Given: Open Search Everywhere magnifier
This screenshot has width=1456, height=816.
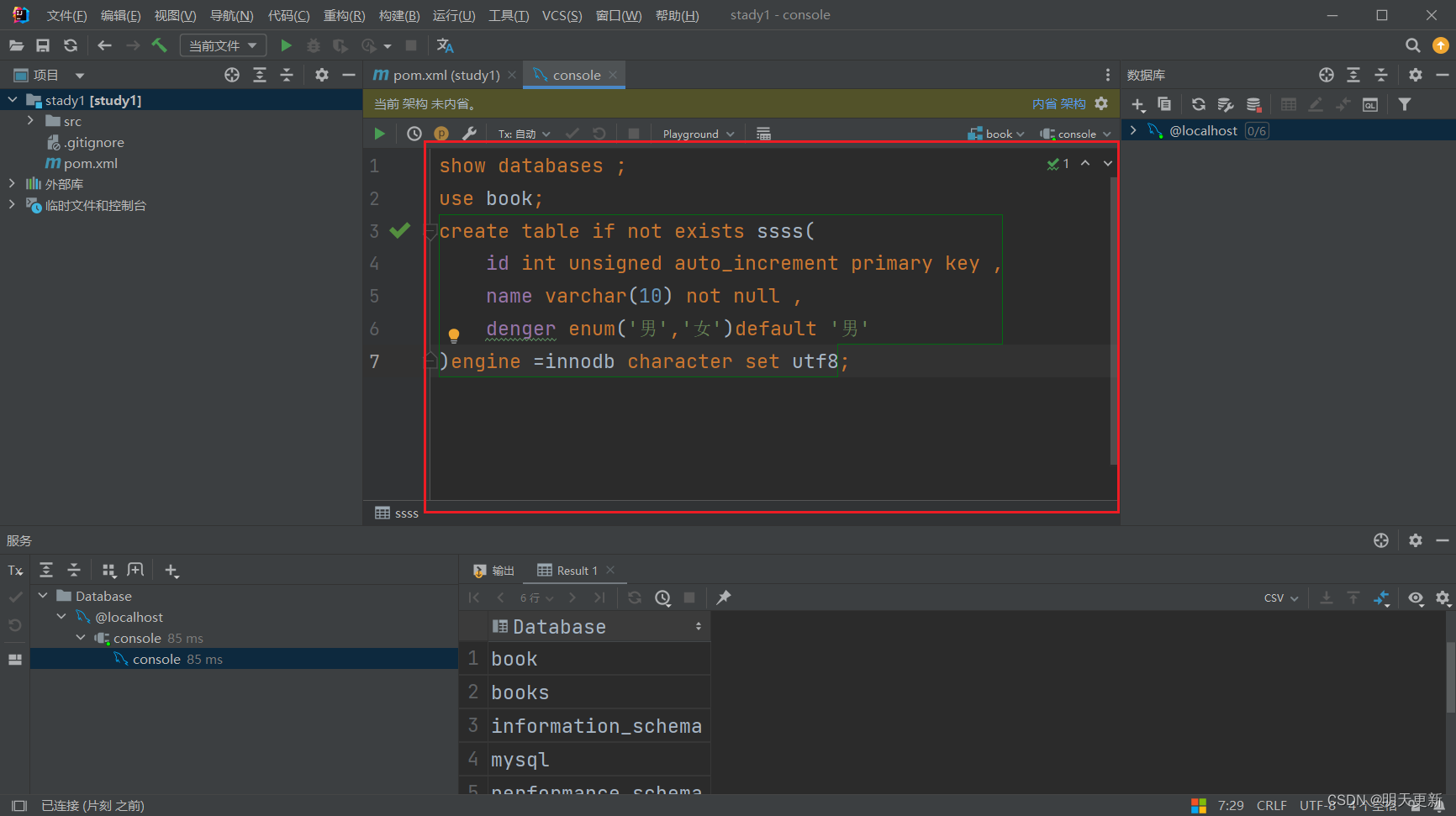Looking at the screenshot, I should (1413, 45).
